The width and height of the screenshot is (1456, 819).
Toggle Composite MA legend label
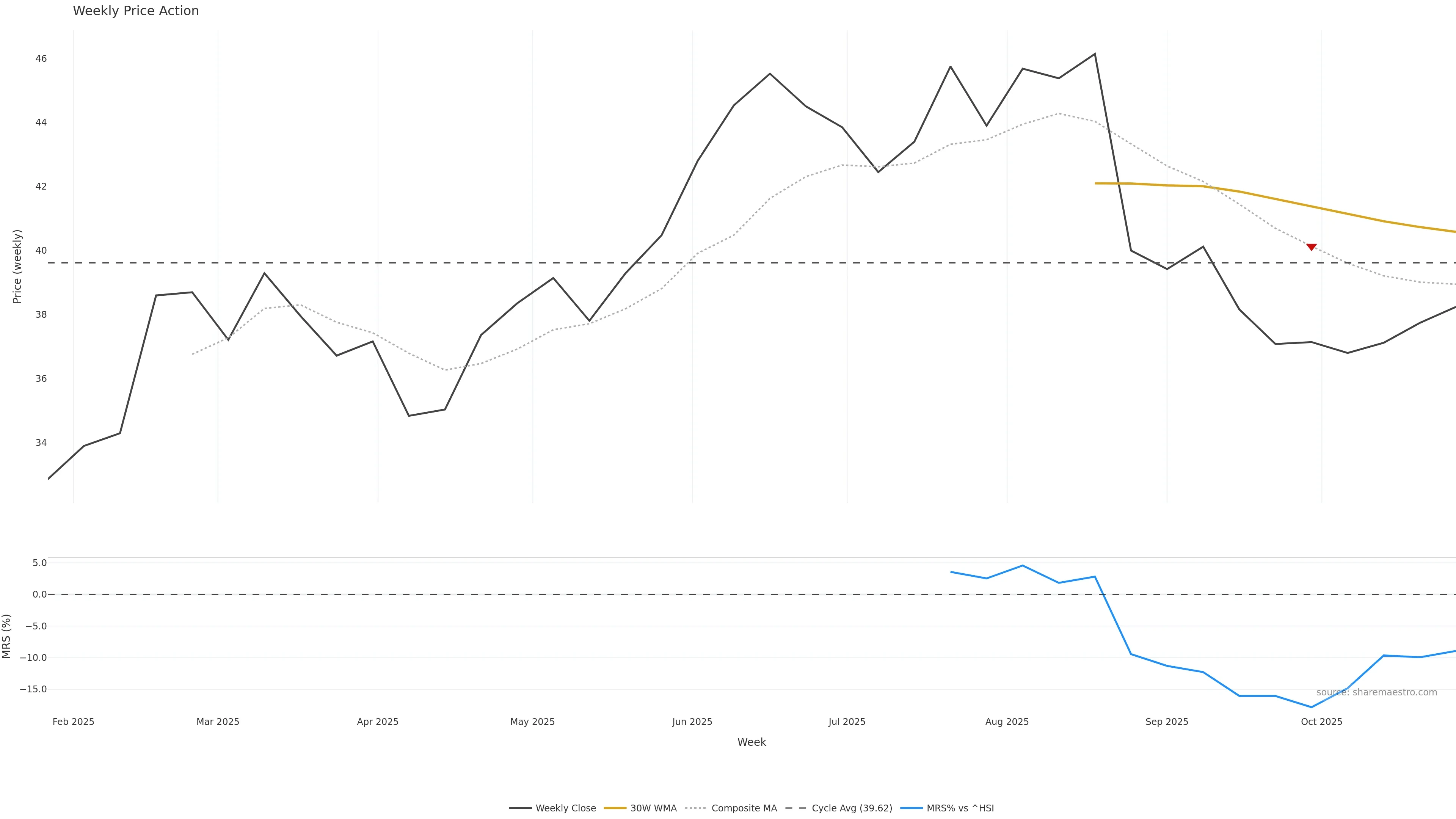click(x=744, y=808)
